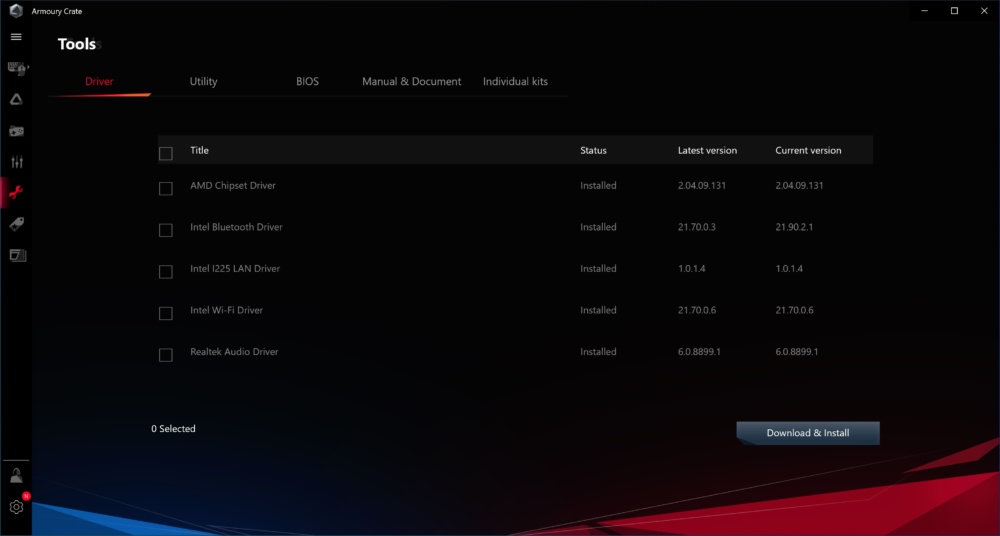Click the Realtek Audio Driver title
Viewport: 1000px width, 536px height.
tap(234, 352)
